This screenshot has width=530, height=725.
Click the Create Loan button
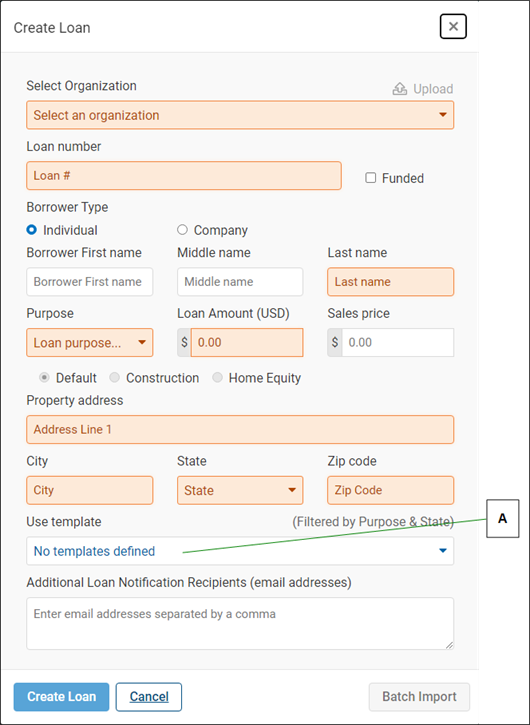click(x=62, y=697)
